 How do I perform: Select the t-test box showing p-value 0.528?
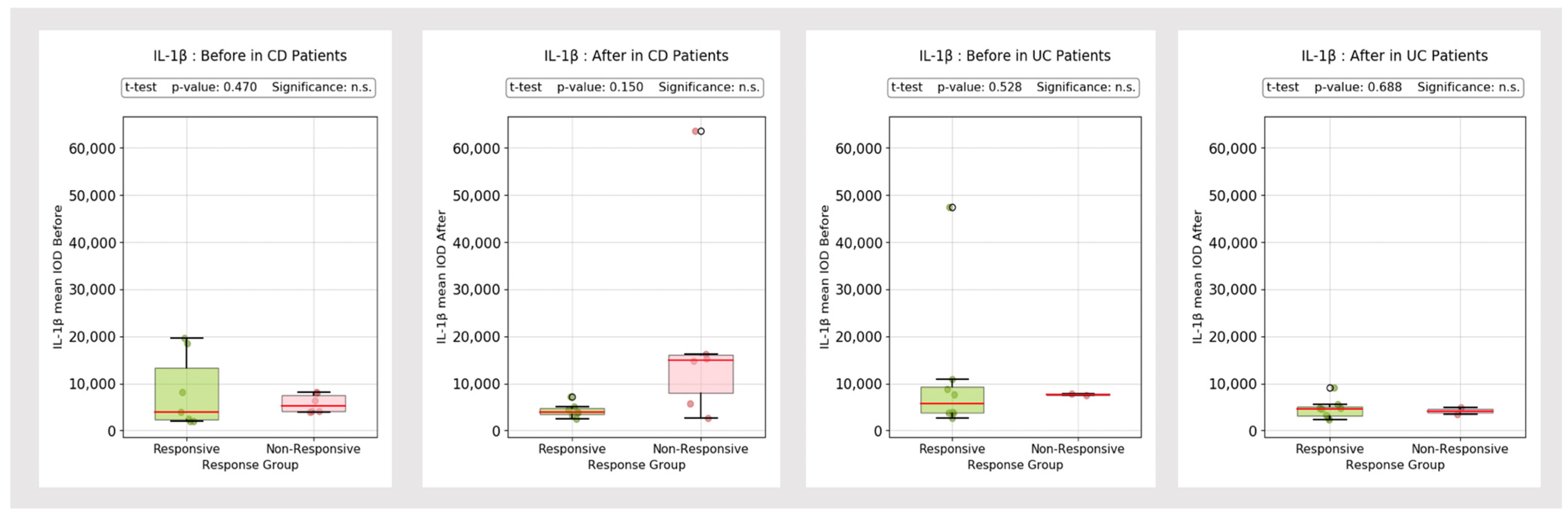click(x=1014, y=88)
